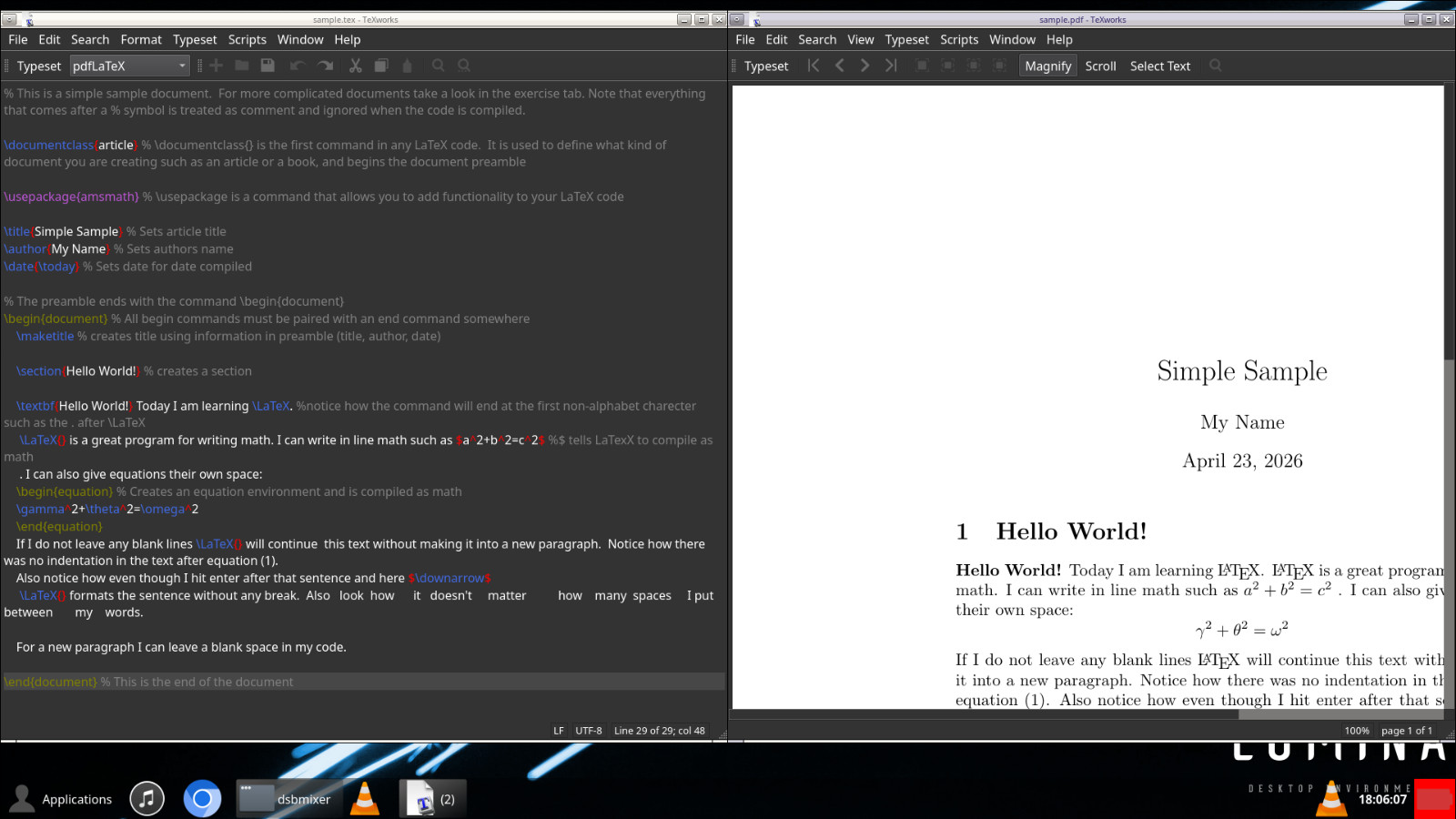Click the Find icon in editor toolbar

tap(439, 66)
